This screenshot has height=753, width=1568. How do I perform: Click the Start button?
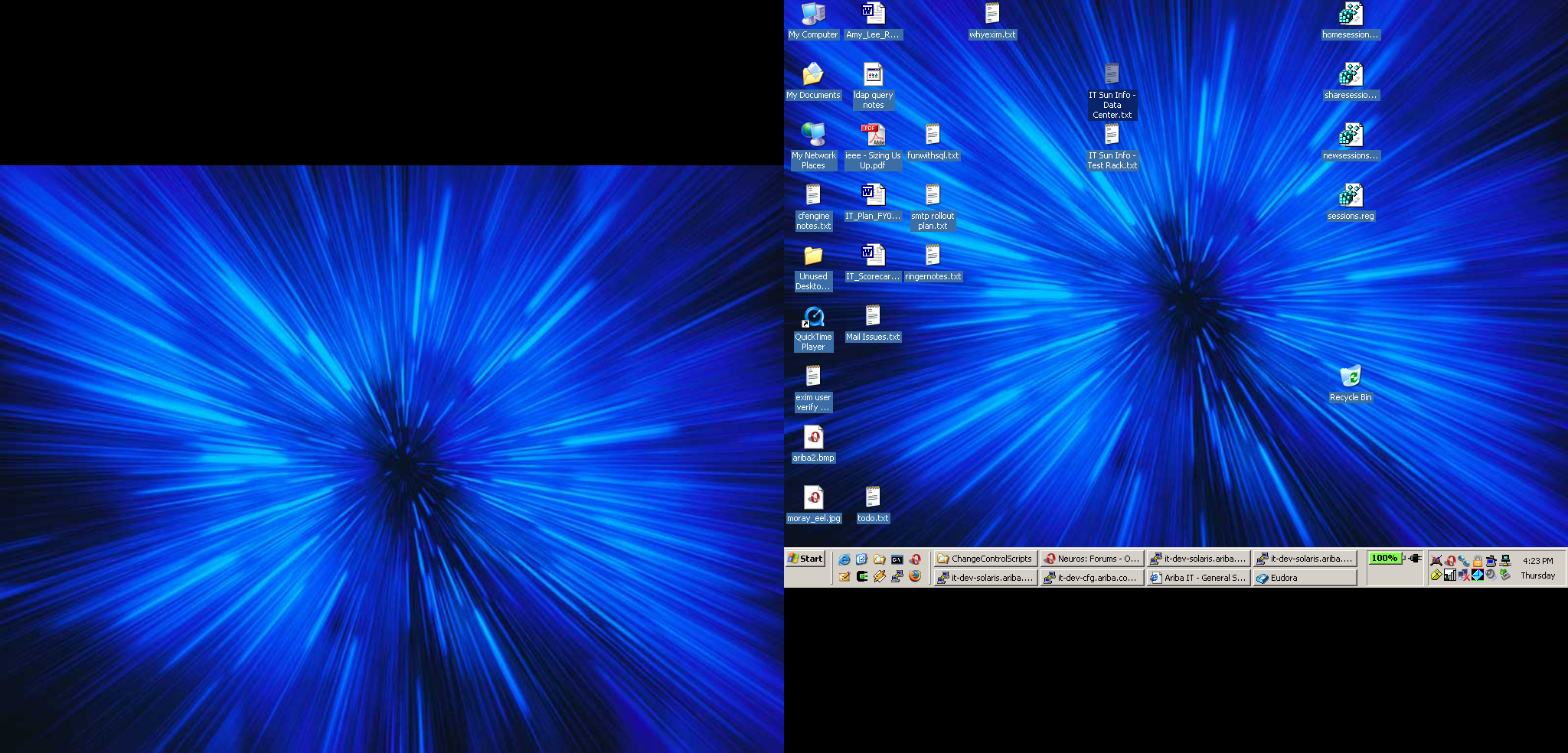pyautogui.click(x=805, y=559)
